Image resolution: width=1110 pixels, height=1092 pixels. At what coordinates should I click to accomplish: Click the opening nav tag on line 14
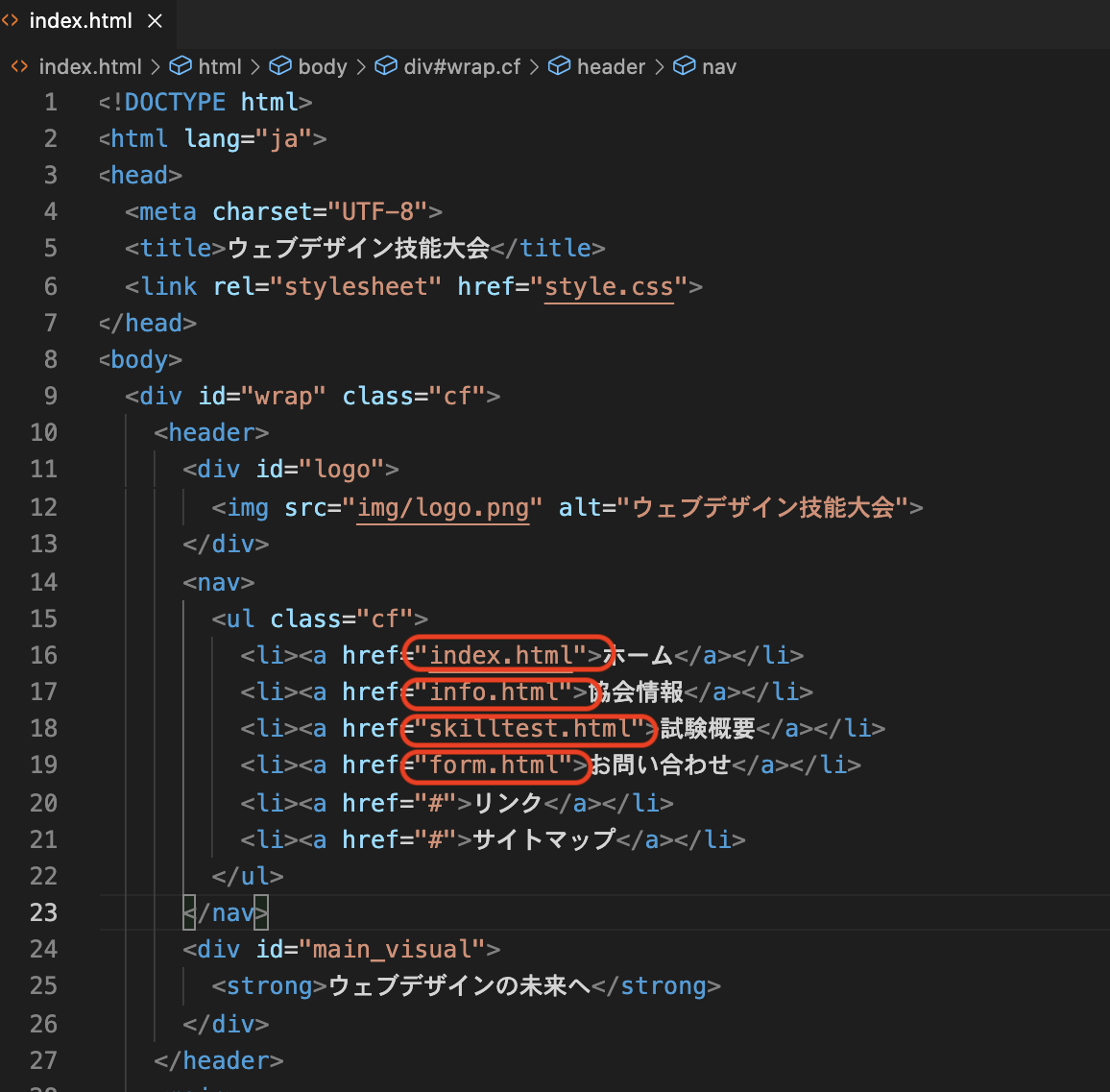[219, 583]
